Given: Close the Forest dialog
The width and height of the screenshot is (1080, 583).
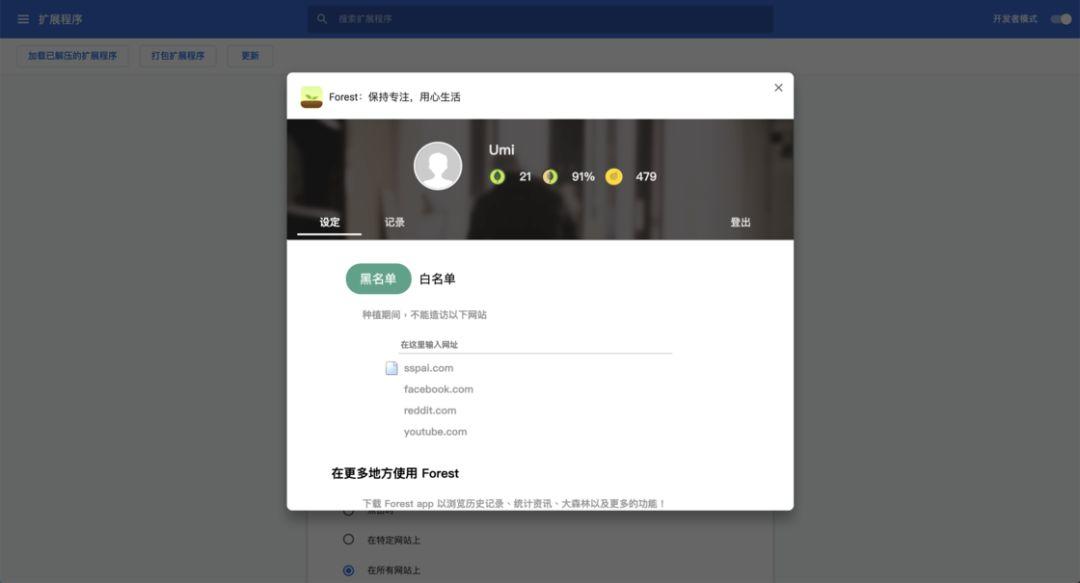Looking at the screenshot, I should point(778,88).
